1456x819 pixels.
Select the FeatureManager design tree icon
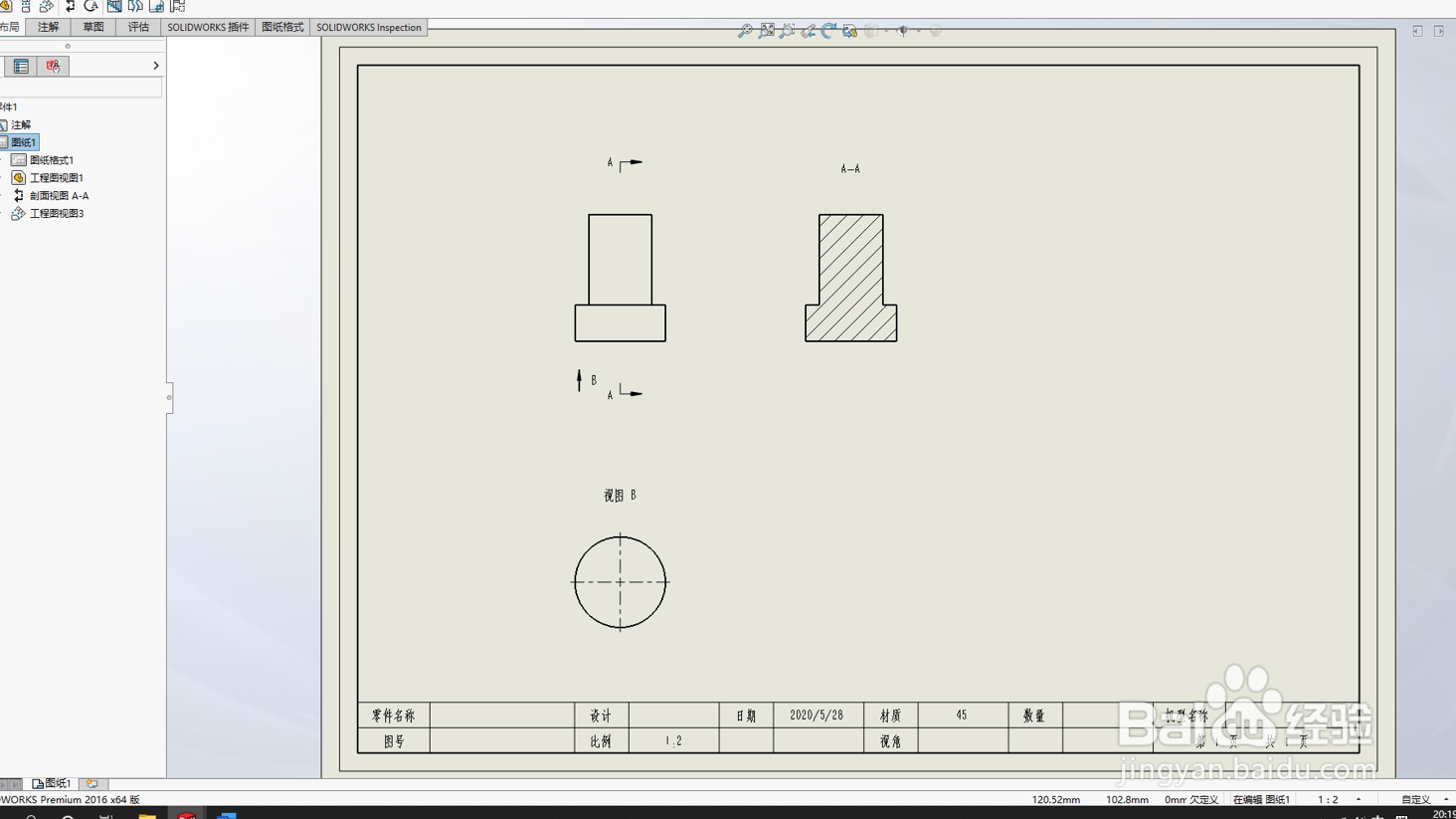tap(20, 66)
